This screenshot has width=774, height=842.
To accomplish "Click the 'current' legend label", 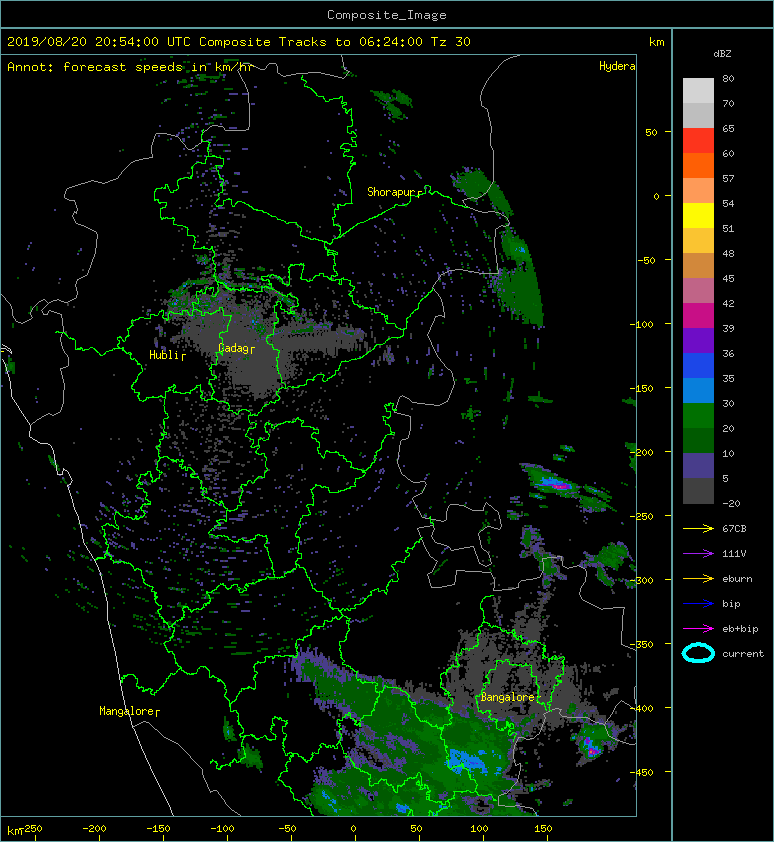I will 743,654.
